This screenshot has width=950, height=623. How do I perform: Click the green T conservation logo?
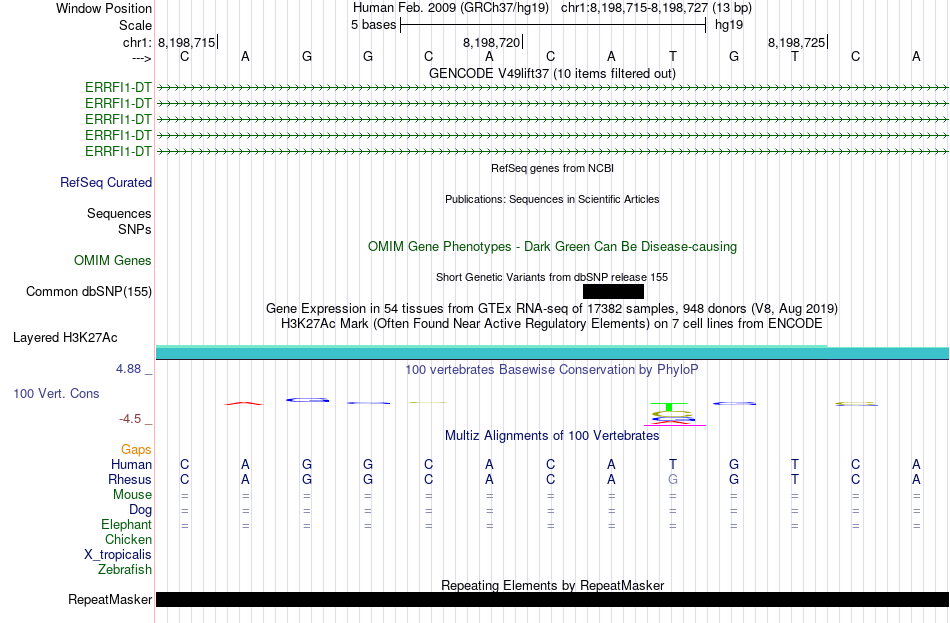click(668, 407)
